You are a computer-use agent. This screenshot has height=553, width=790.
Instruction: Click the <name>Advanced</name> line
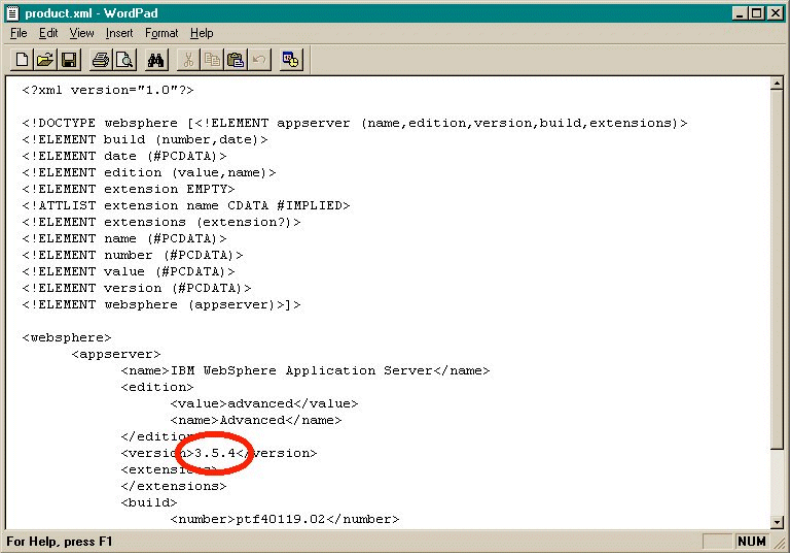pos(256,421)
